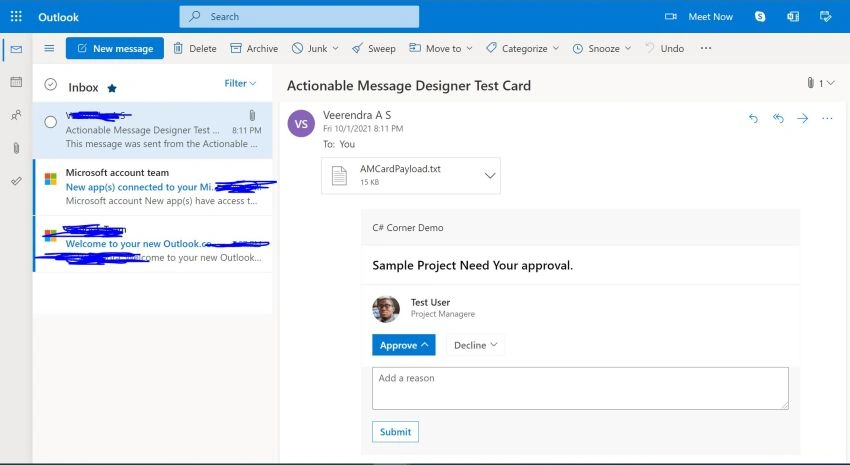Open more message actions ellipsis
The width and height of the screenshot is (850, 465).
point(827,118)
